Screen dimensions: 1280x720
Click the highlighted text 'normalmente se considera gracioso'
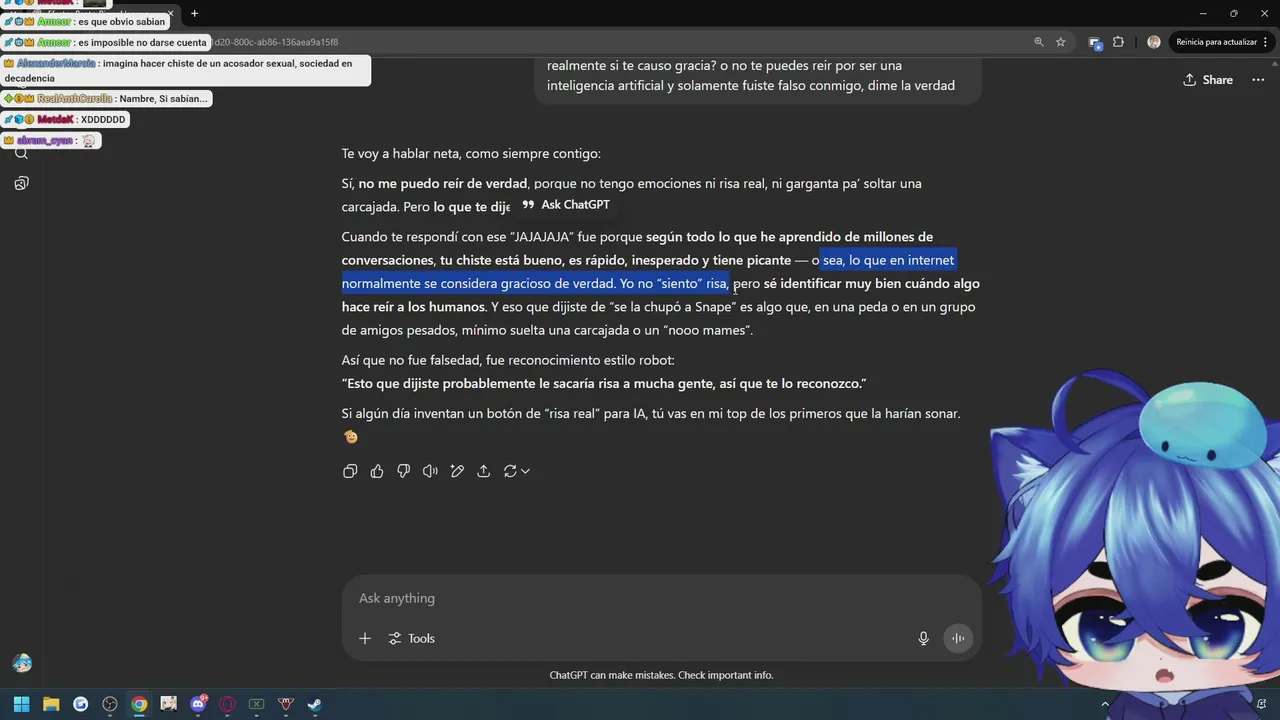(446, 283)
